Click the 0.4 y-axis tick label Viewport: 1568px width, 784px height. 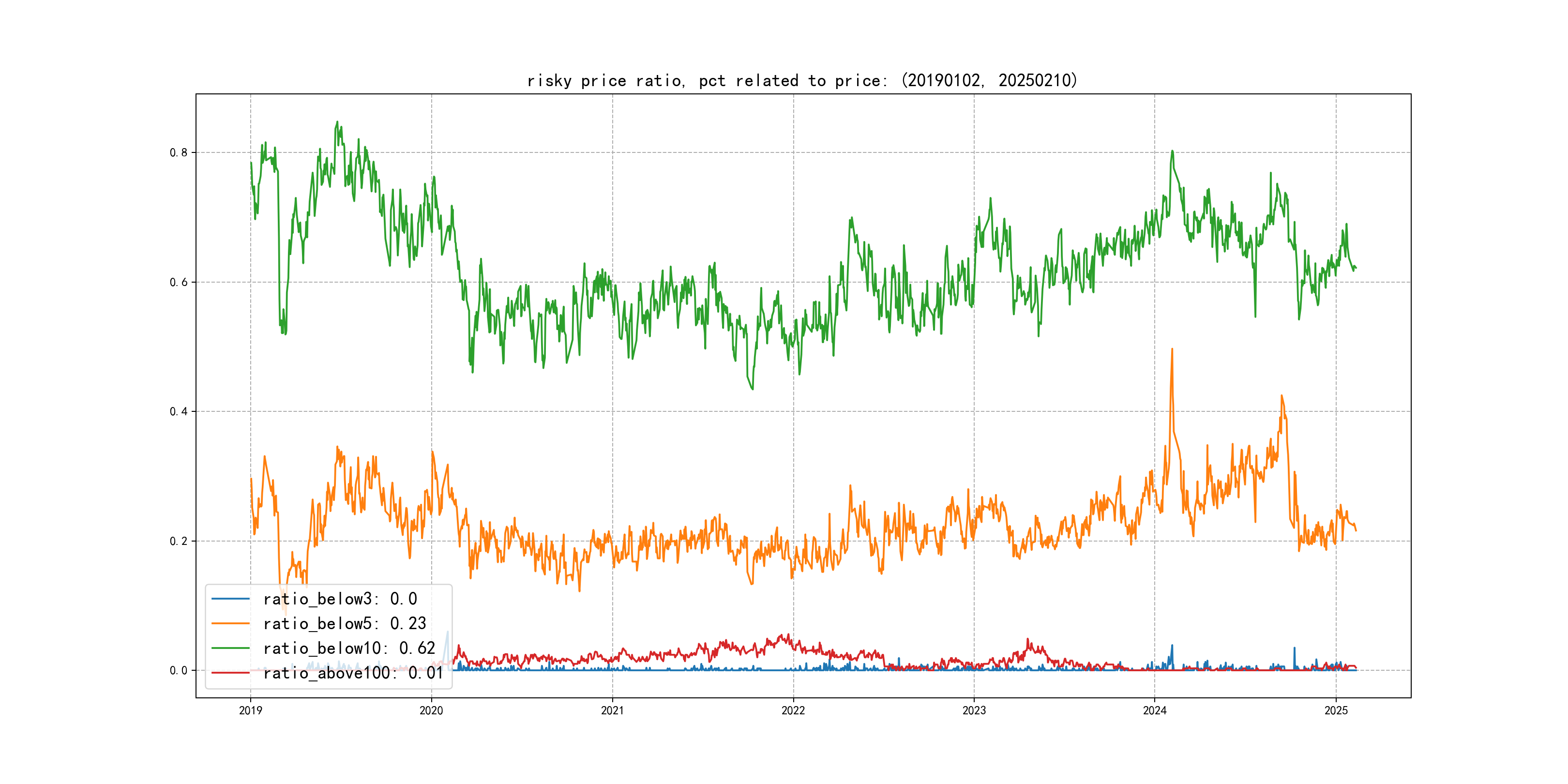179,411
